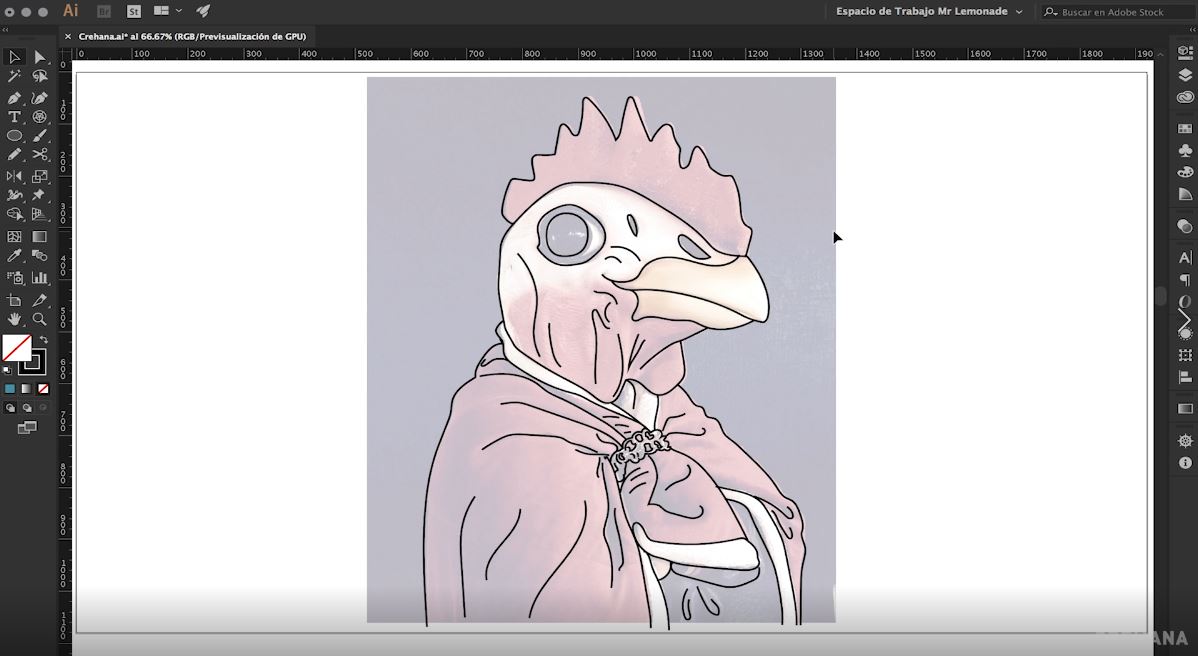This screenshot has height=656, width=1198.
Task: Select the Zoom magnifier tool
Action: (x=39, y=319)
